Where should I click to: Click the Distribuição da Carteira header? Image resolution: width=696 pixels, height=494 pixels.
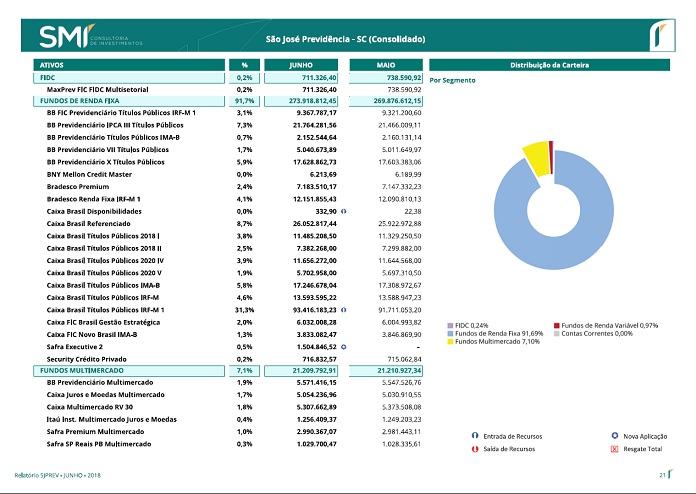pyautogui.click(x=549, y=65)
